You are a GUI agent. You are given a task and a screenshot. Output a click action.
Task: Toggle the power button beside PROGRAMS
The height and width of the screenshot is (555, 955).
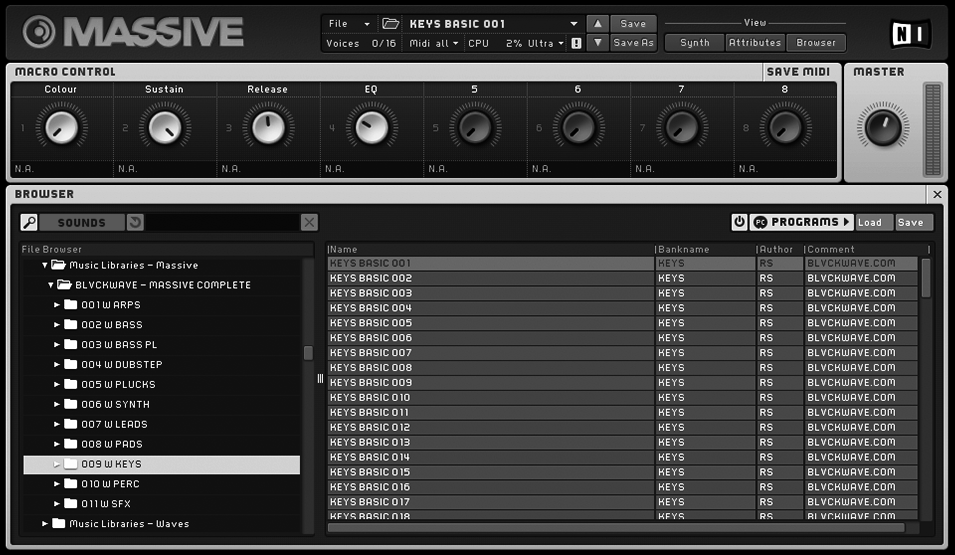click(x=739, y=222)
